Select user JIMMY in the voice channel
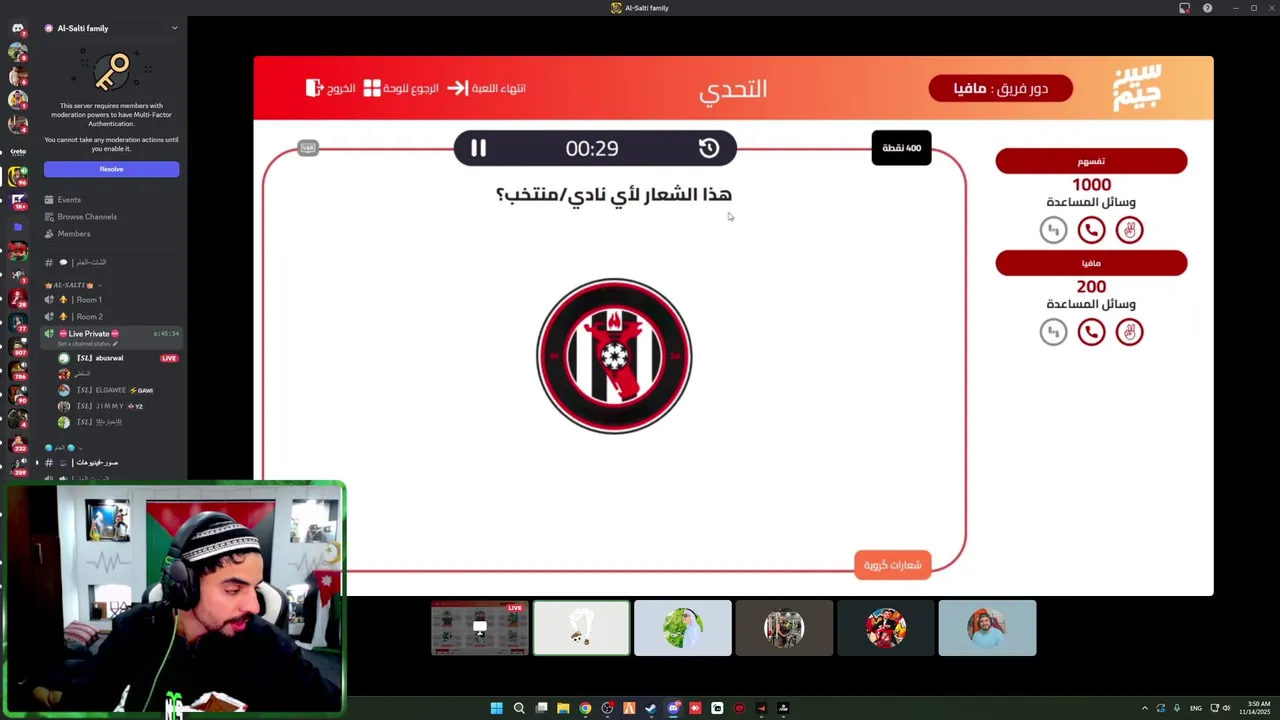1280x720 pixels. 111,406
